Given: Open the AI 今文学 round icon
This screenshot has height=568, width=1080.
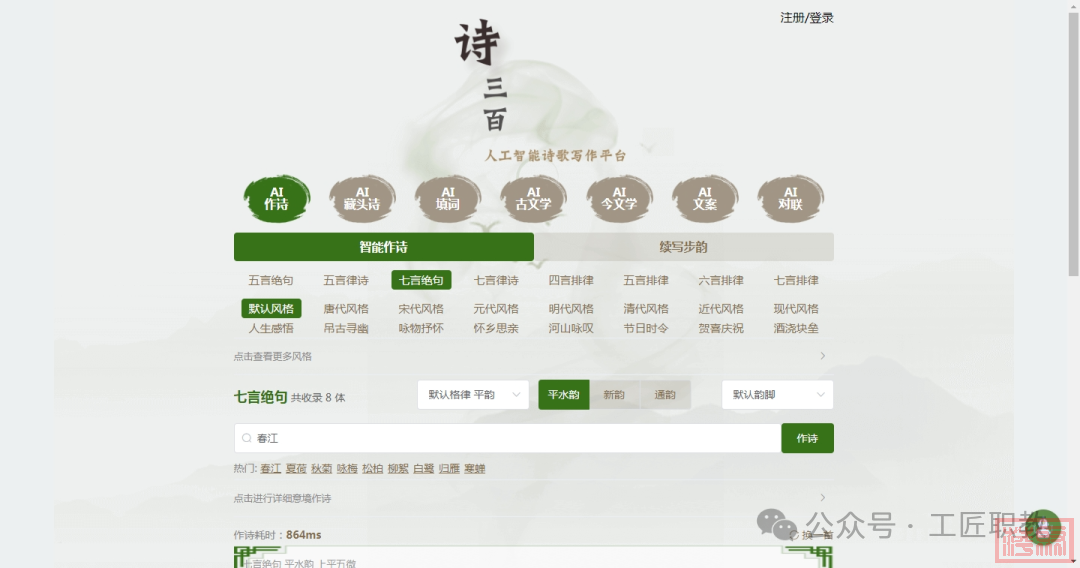Looking at the screenshot, I should pyautogui.click(x=619, y=198).
